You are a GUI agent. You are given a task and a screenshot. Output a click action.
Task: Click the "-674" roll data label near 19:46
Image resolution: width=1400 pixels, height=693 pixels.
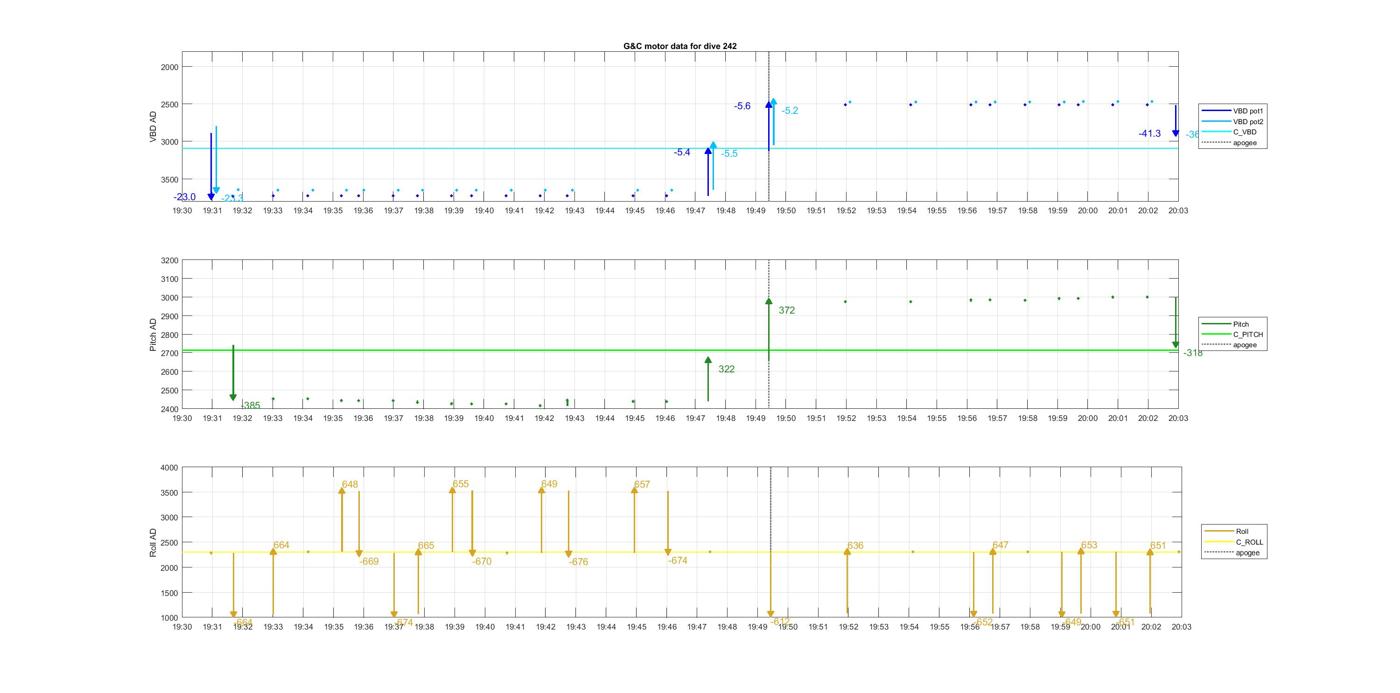[677, 561]
